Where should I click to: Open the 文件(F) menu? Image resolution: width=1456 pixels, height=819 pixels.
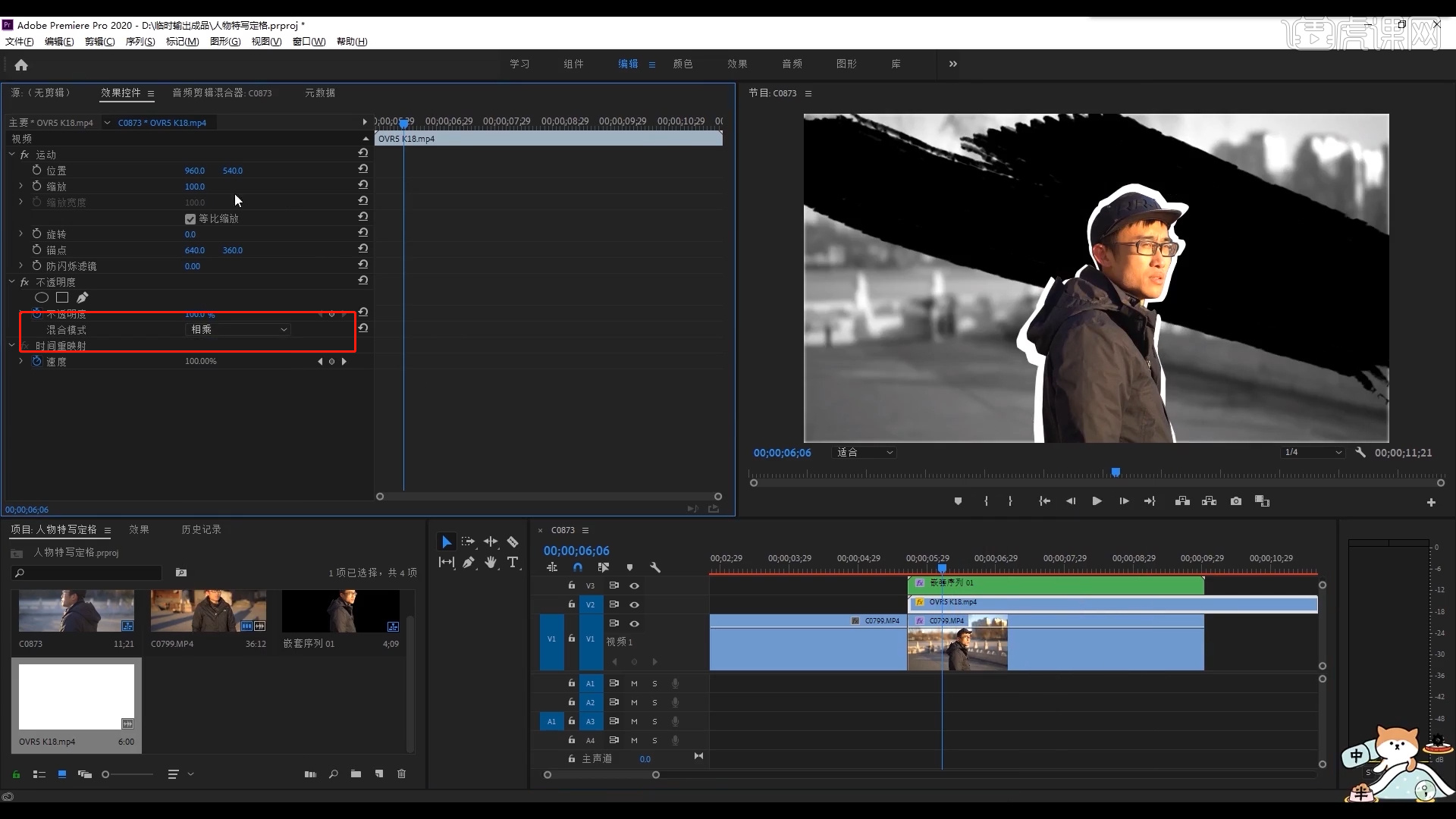coord(20,41)
